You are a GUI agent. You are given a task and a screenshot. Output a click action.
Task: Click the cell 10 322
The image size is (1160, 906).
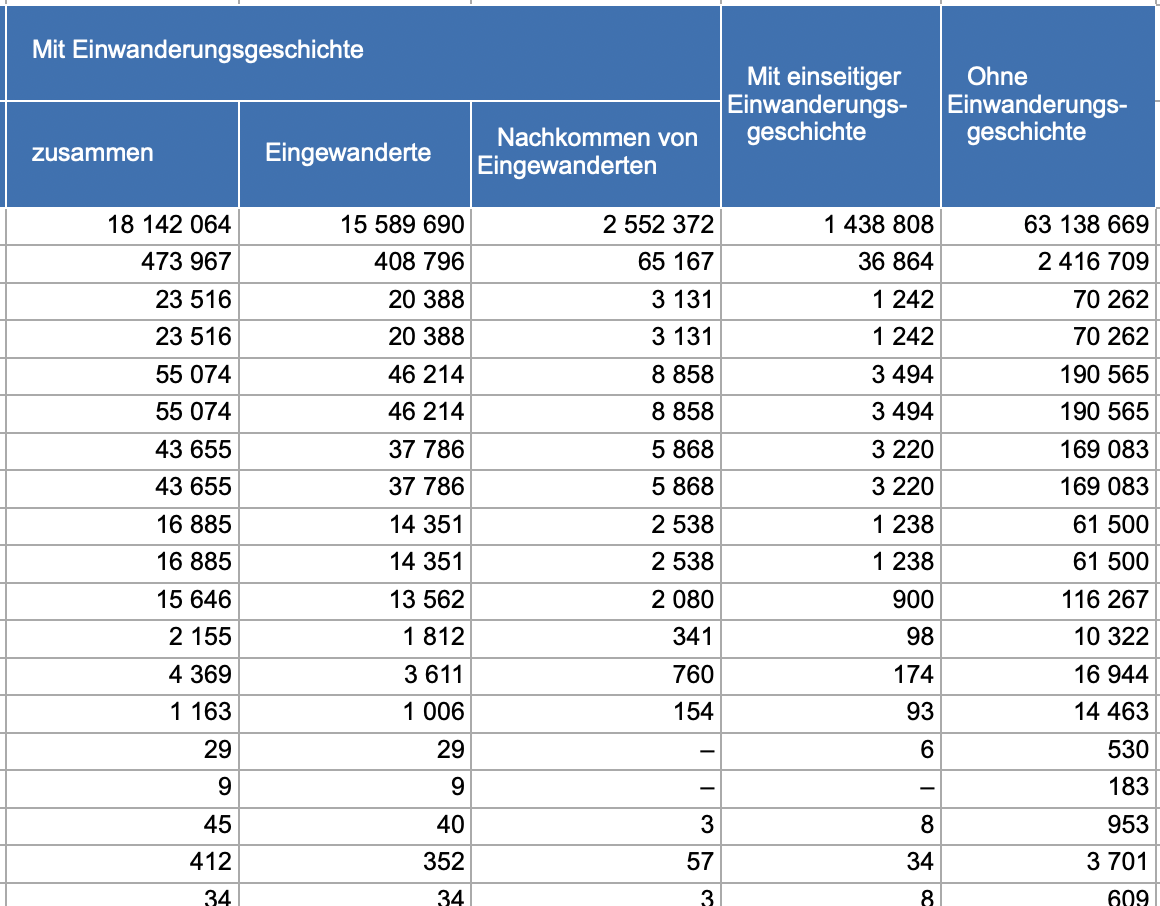[x=1048, y=638]
